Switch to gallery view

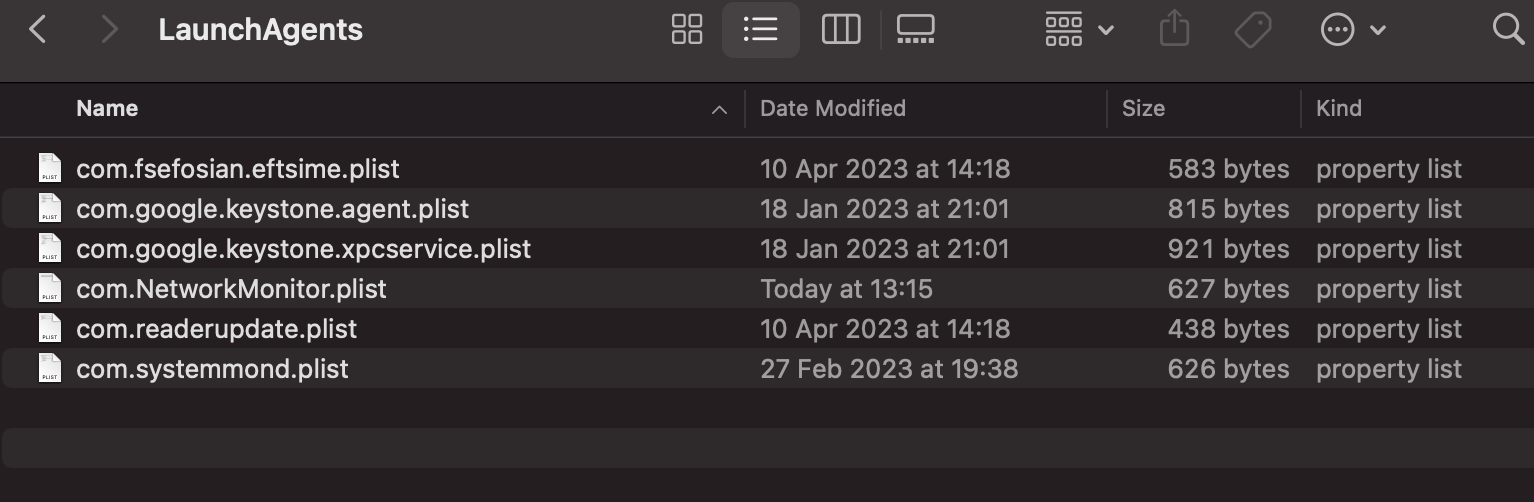915,30
